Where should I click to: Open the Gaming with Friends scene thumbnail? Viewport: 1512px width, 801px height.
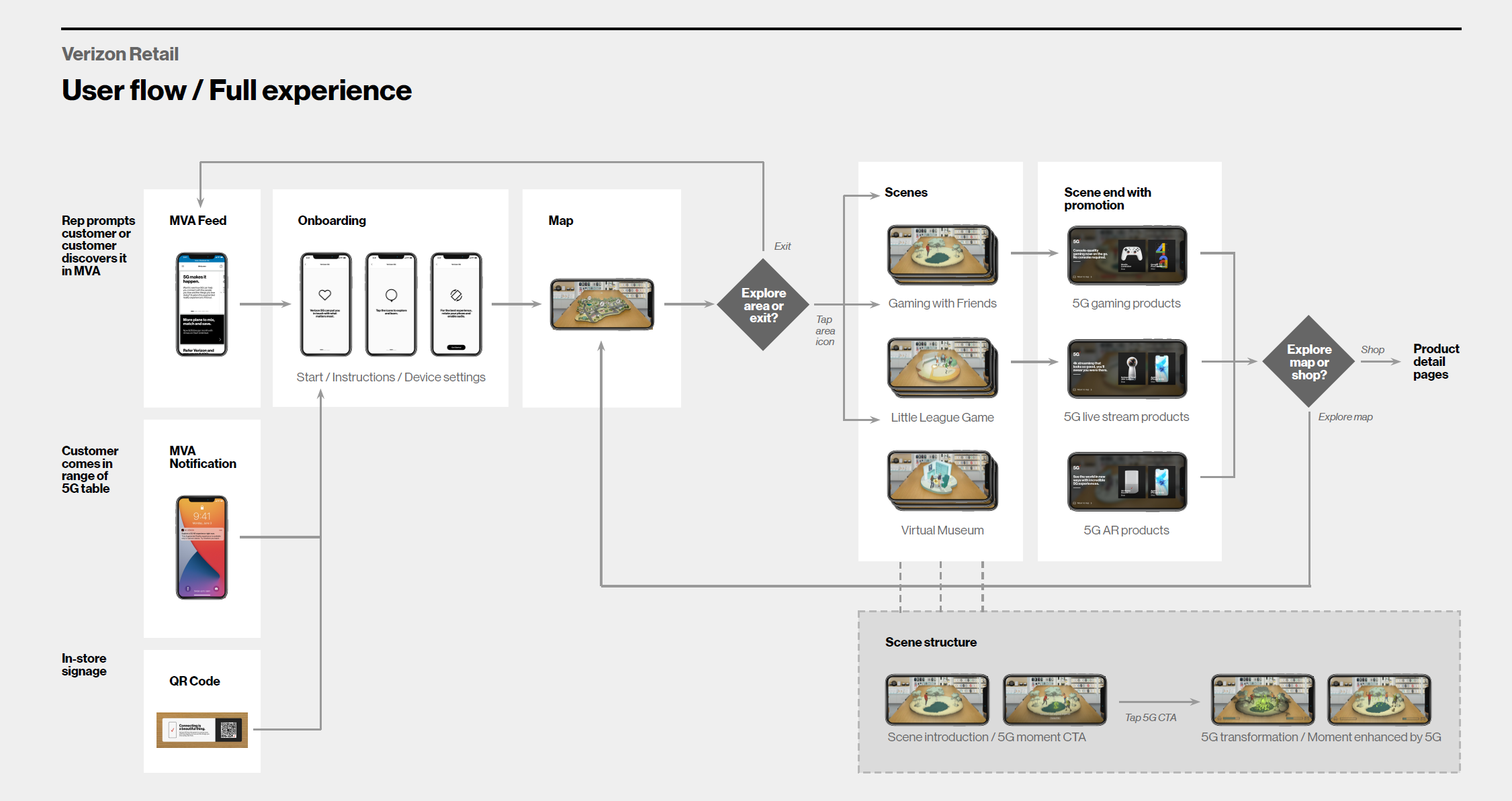pyautogui.click(x=942, y=254)
